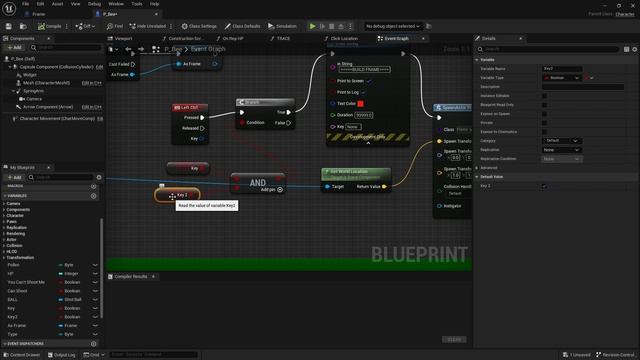
Task: Toggle Print to Log checkbox
Action: pyautogui.click(x=363, y=92)
